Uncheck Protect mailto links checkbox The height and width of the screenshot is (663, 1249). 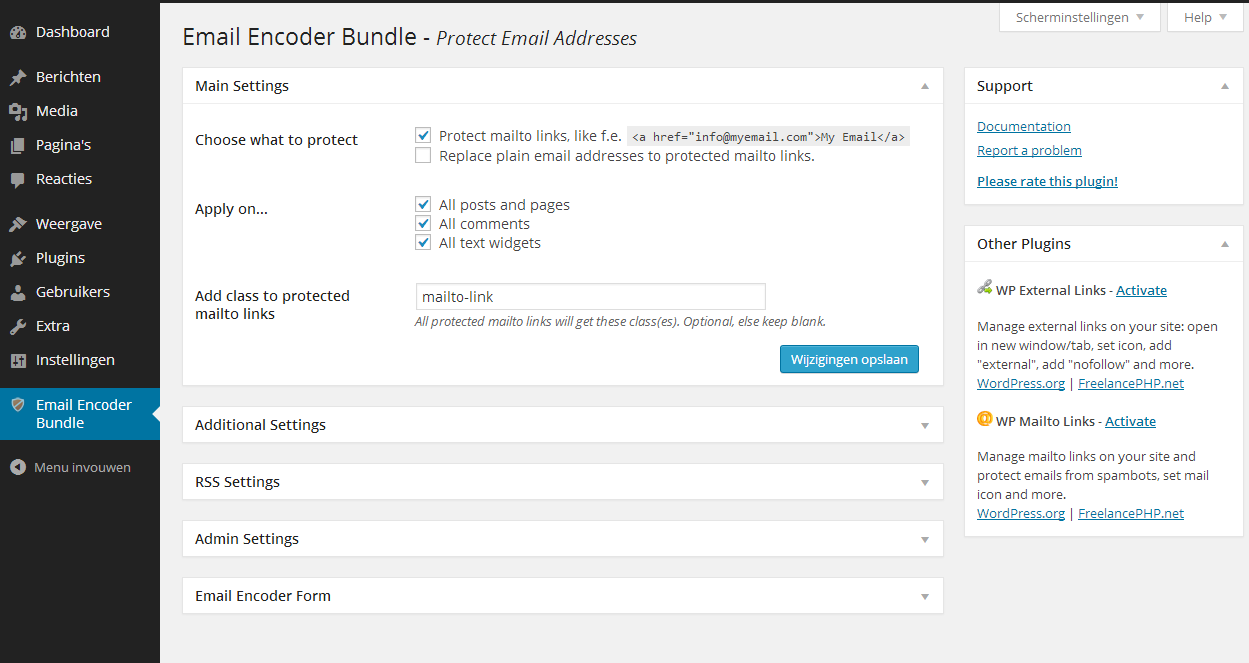point(423,135)
